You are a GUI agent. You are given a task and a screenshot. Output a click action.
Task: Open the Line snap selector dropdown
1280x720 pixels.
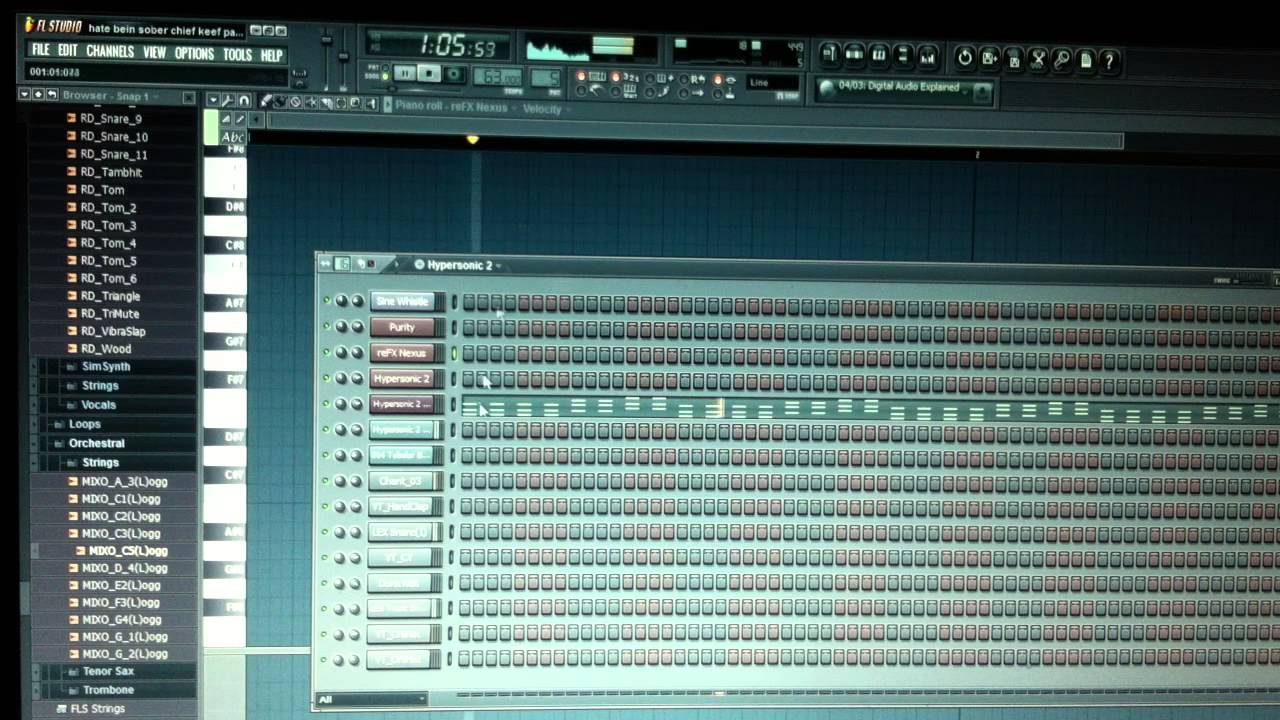point(772,84)
